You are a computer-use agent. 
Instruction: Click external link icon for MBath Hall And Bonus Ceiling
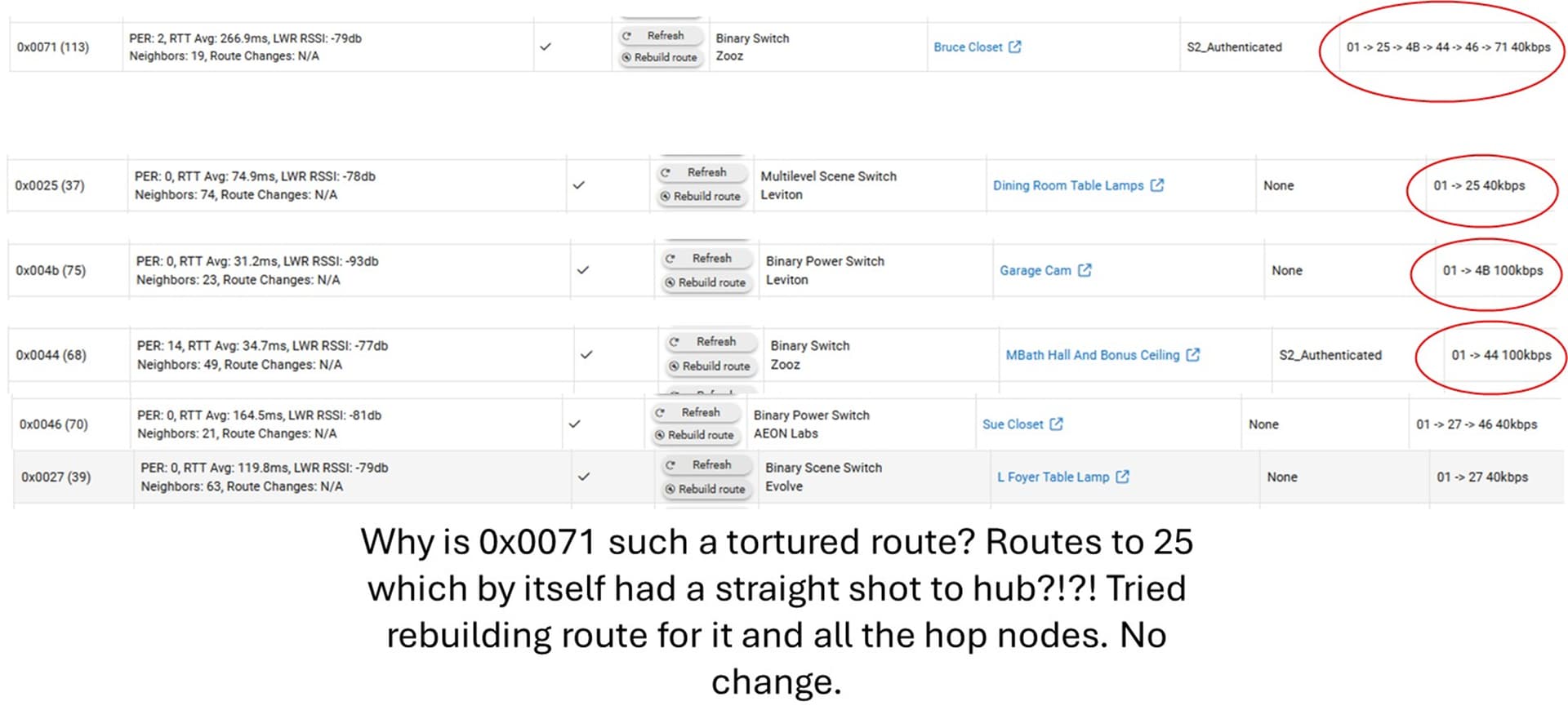coord(1193,355)
